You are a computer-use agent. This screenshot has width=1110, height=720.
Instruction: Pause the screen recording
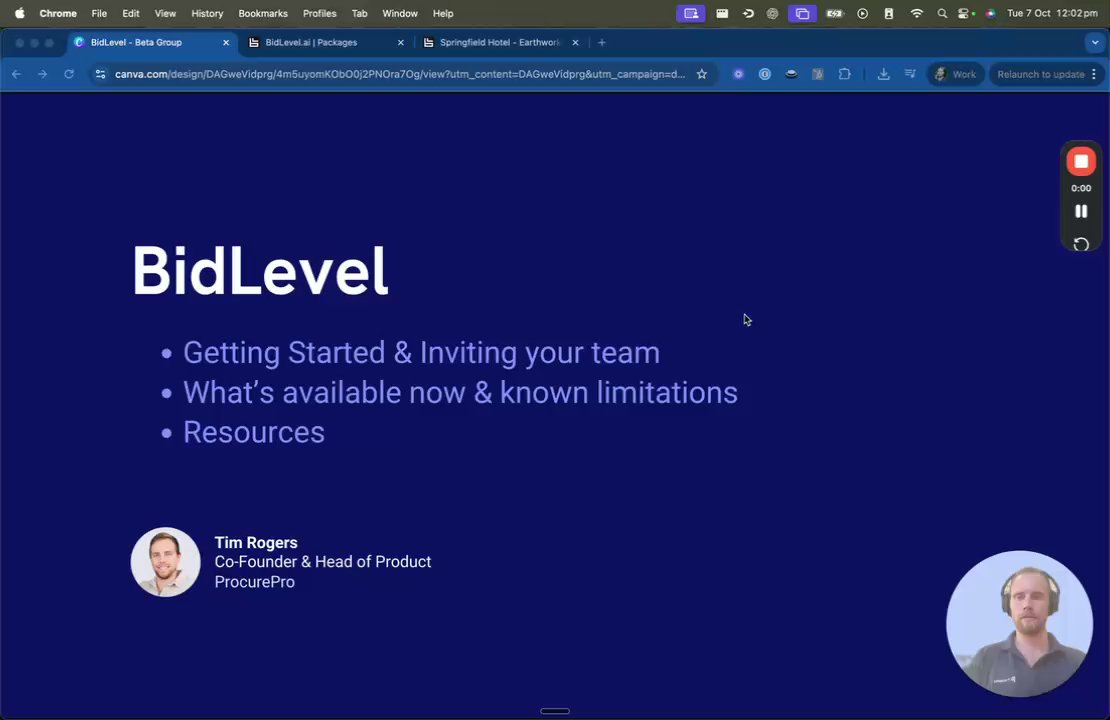1081,211
